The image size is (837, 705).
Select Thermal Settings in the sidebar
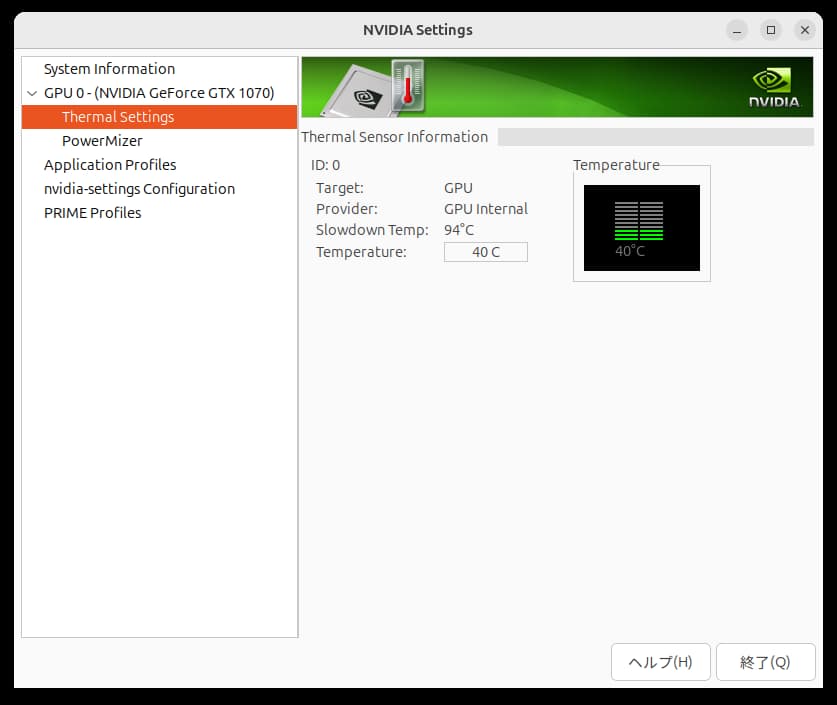tap(159, 117)
